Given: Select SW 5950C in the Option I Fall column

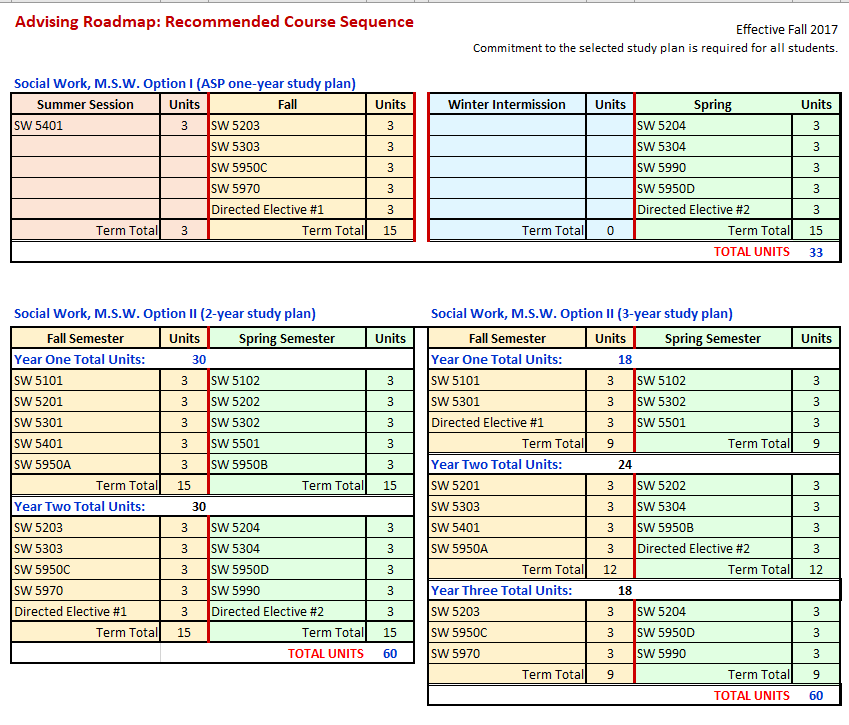Looking at the screenshot, I should pos(239,168).
